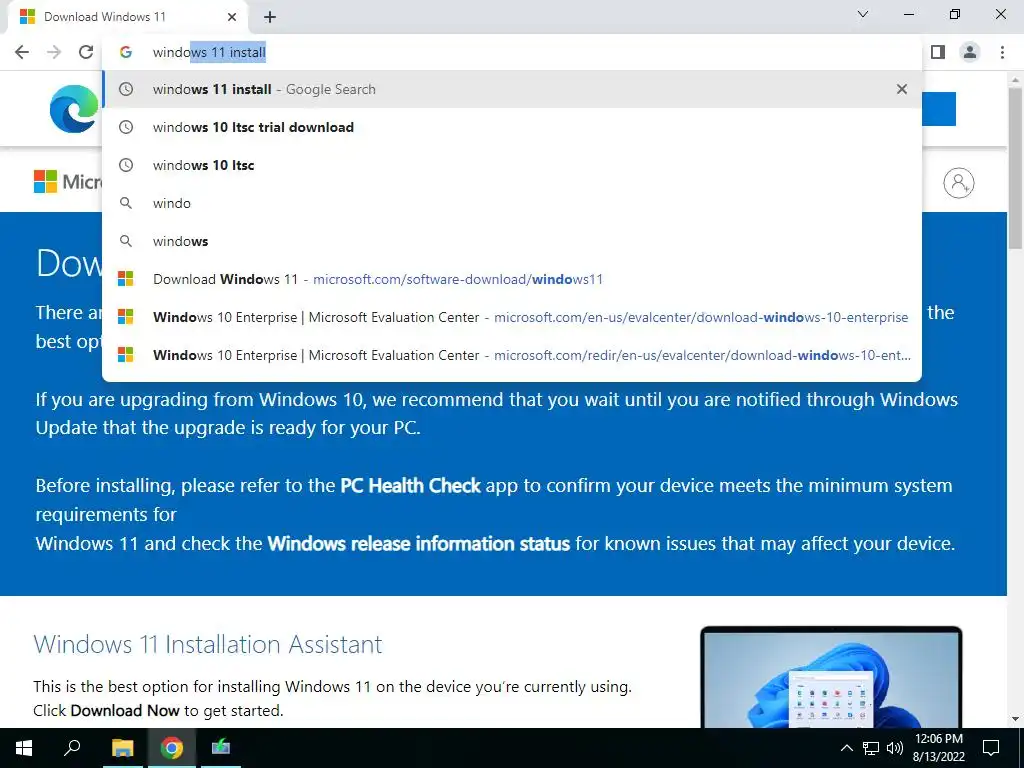Open the notification center icon
Image resolution: width=1024 pixels, height=768 pixels.
click(991, 748)
